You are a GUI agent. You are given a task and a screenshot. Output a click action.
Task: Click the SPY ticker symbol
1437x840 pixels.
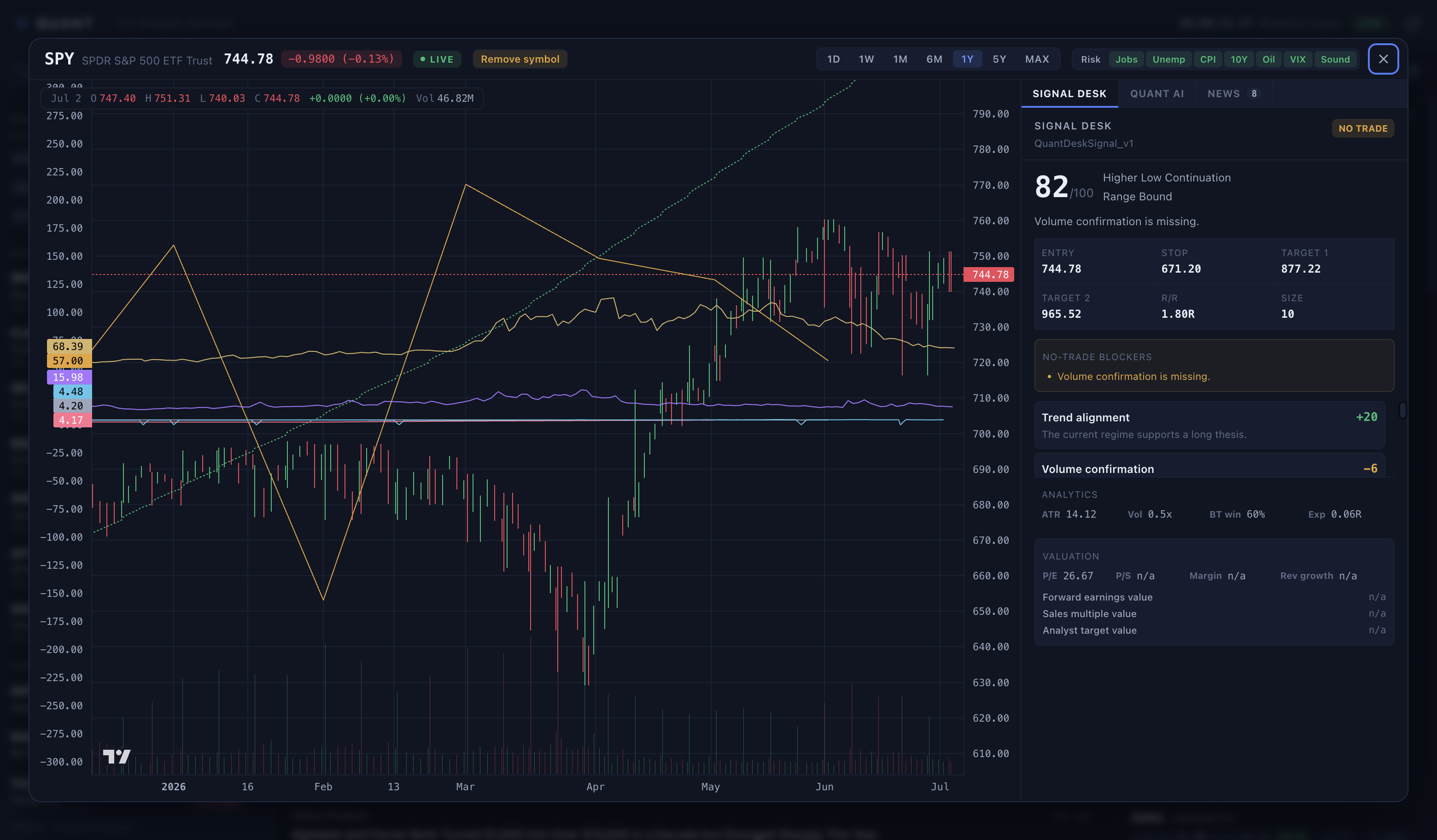tap(59, 59)
